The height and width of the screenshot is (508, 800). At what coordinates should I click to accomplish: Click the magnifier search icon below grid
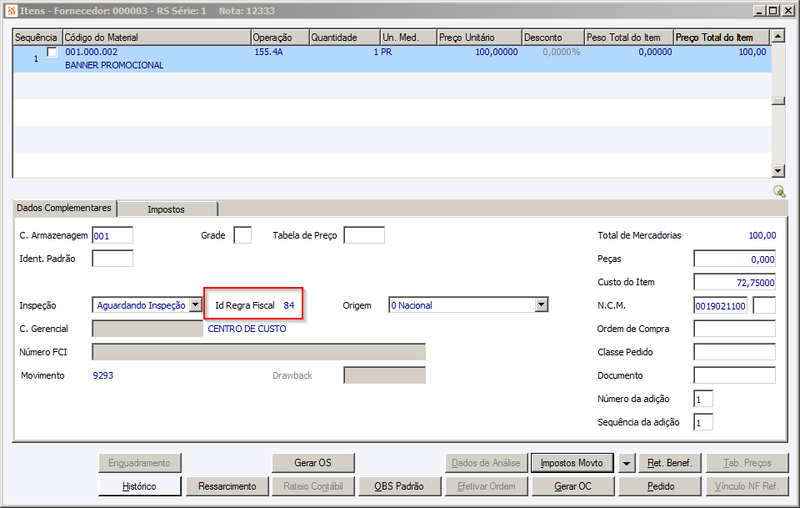click(779, 191)
